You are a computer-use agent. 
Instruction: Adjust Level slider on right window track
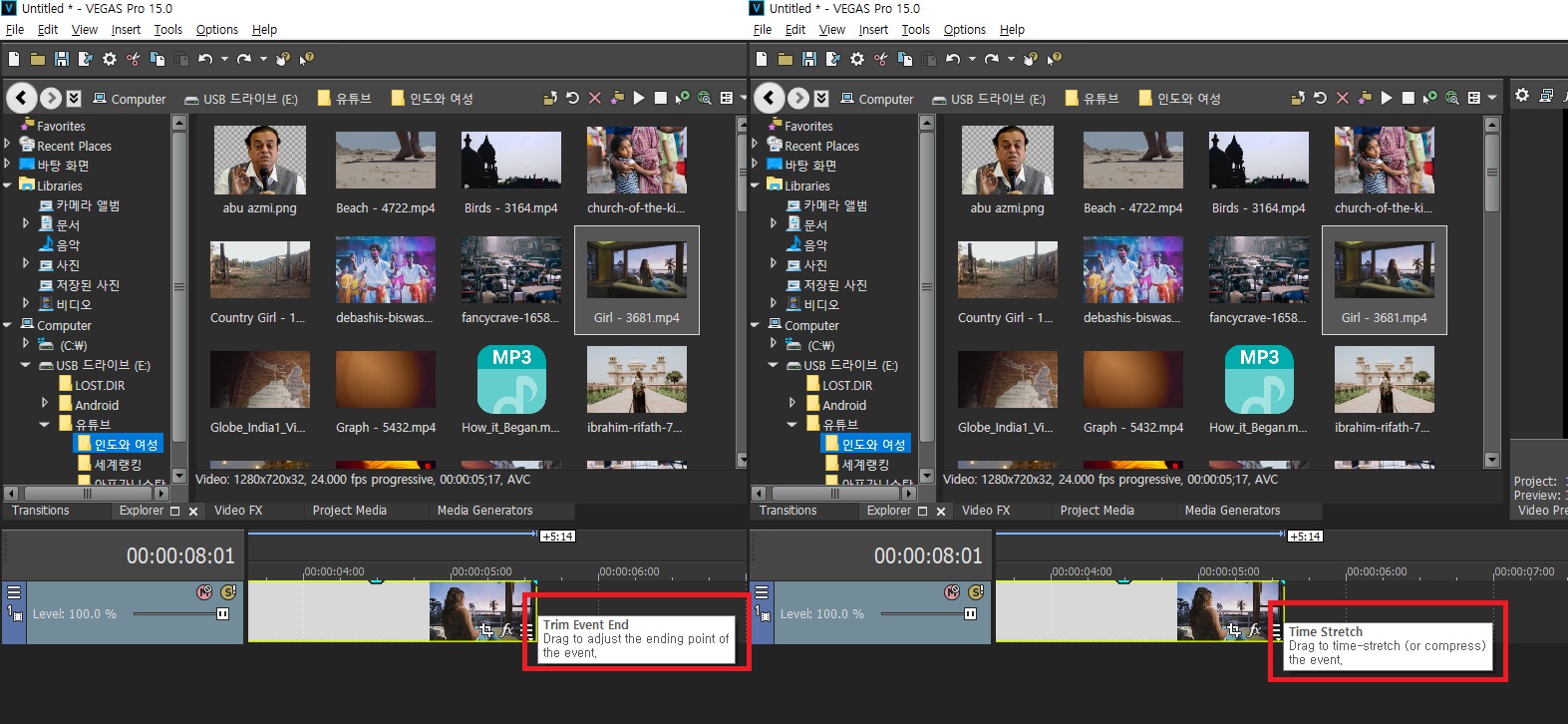tap(970, 613)
